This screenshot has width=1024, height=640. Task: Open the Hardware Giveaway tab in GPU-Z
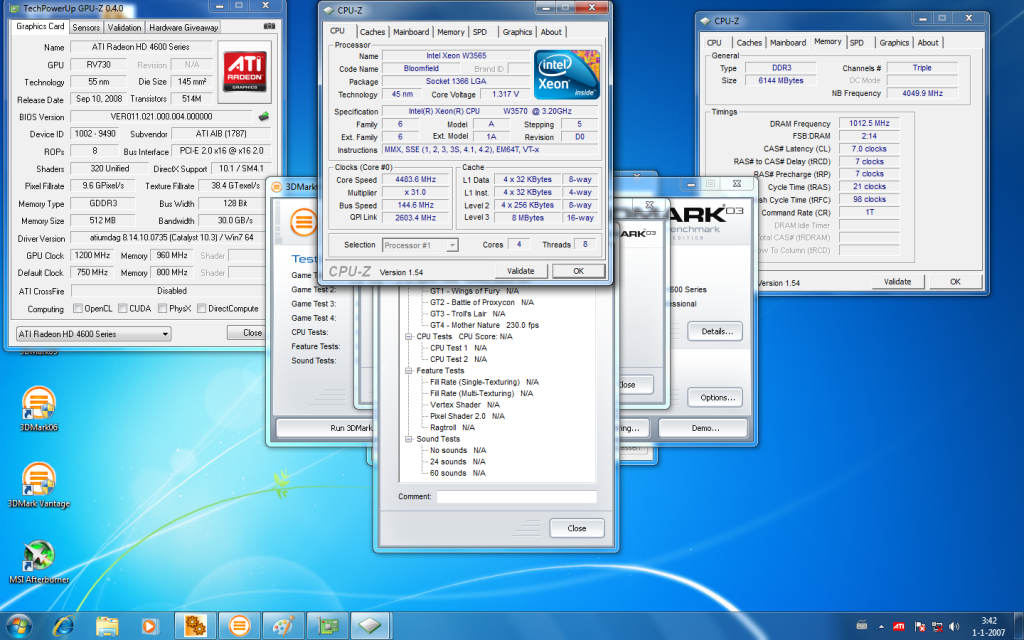click(184, 27)
